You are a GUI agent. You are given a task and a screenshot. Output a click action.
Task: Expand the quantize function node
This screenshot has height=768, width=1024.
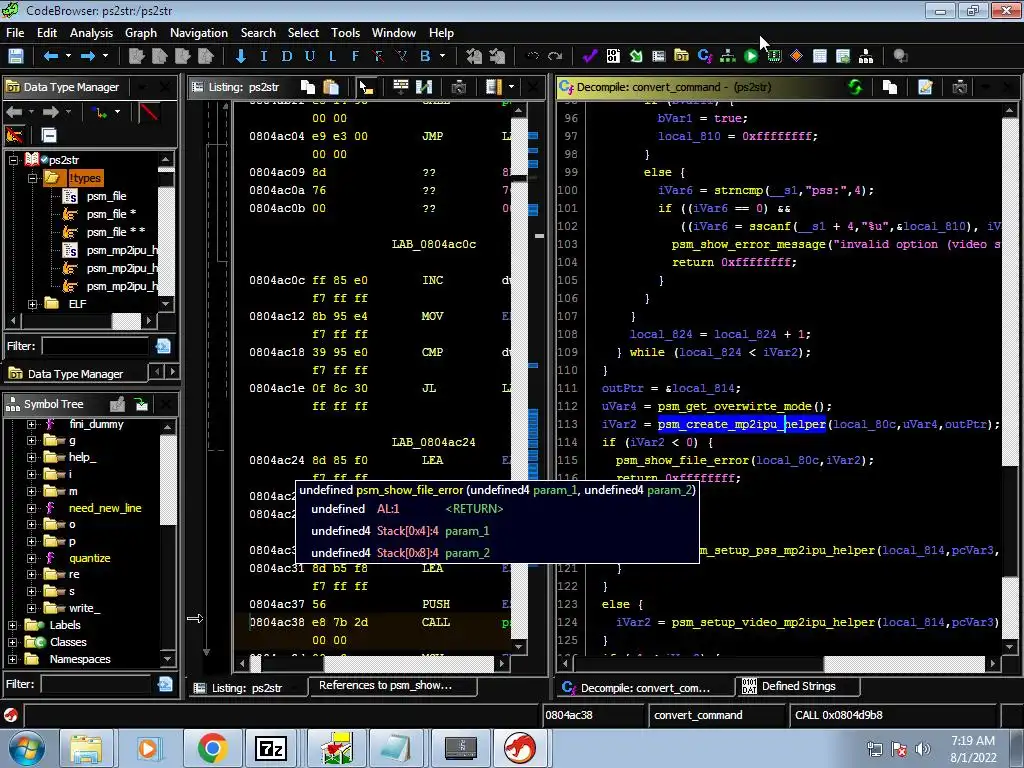pos(31,558)
